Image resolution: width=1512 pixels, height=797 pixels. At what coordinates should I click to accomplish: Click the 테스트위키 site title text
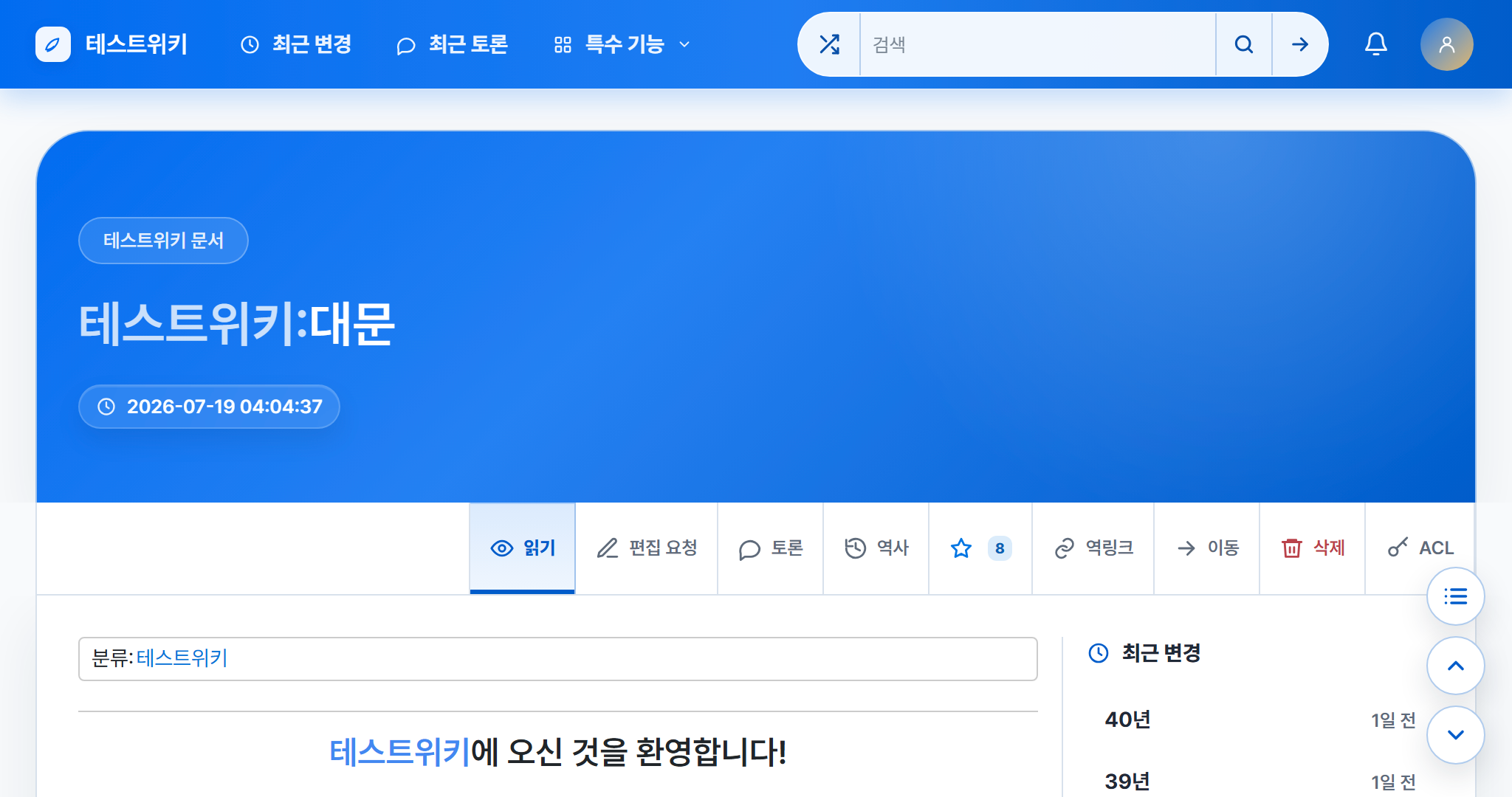(x=137, y=44)
